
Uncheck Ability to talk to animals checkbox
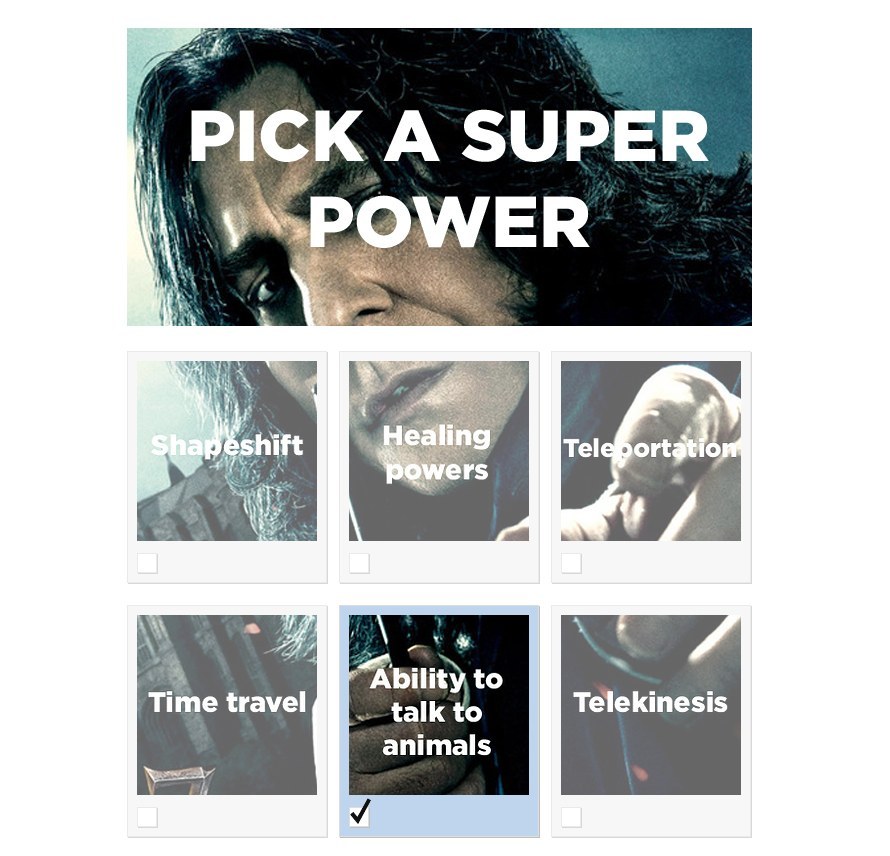[359, 817]
